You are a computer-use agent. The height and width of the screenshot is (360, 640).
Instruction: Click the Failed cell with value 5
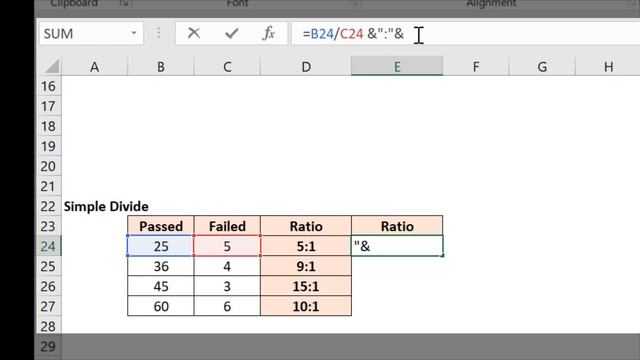pyautogui.click(x=227, y=246)
